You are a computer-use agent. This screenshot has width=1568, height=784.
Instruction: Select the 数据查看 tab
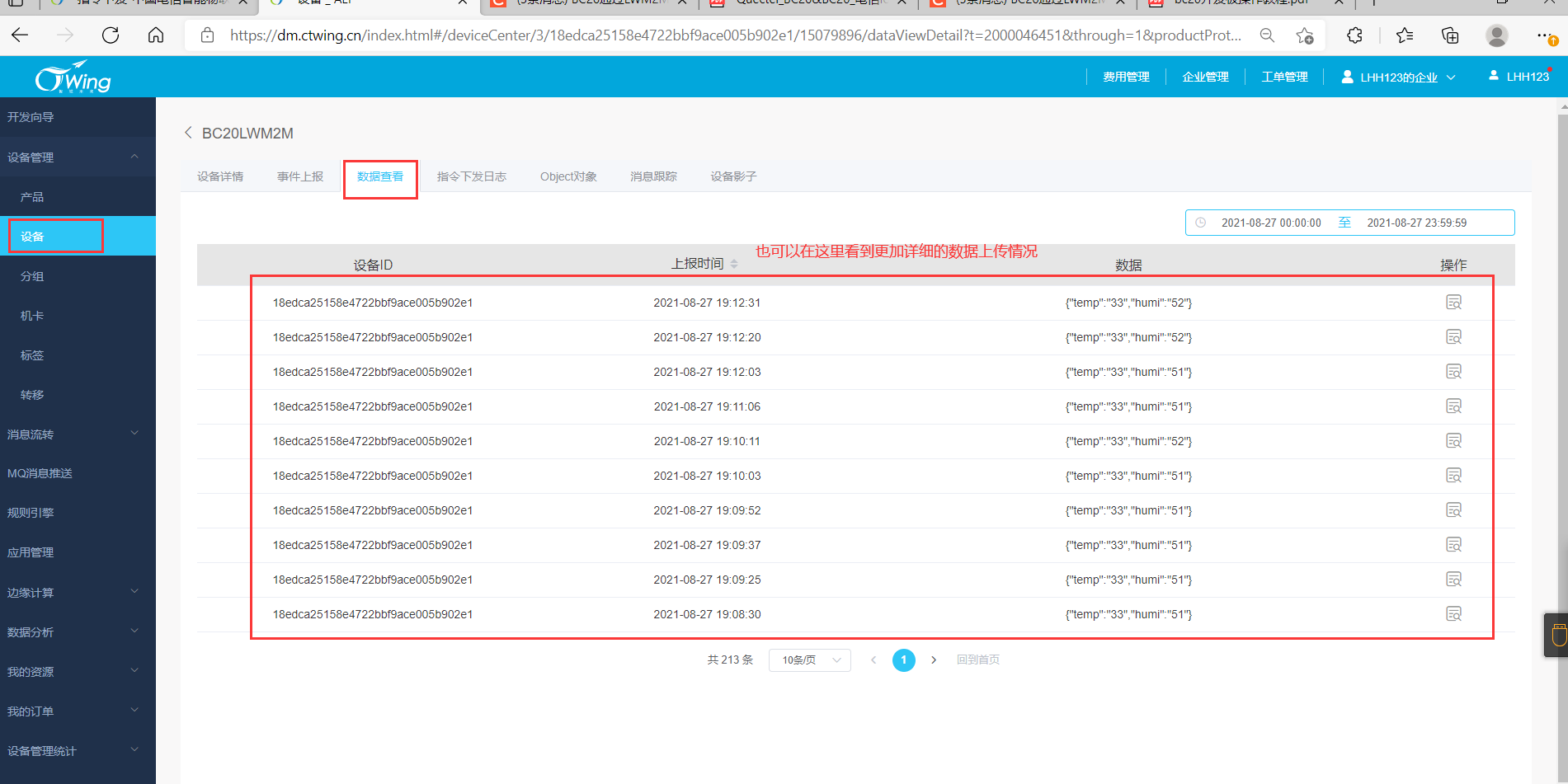coord(380,176)
